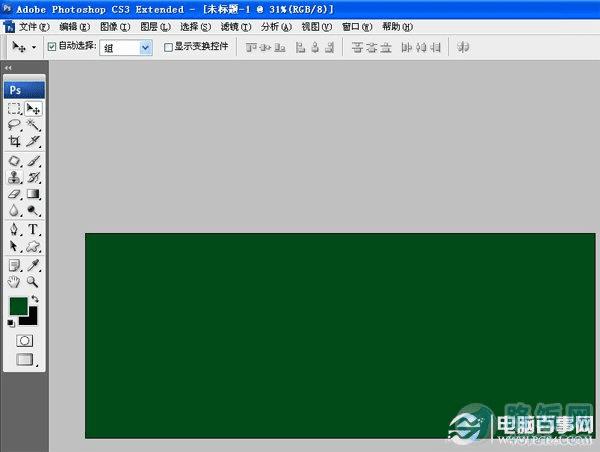This screenshot has height=452, width=600.
Task: Open the 视图 menu
Action: 316,27
